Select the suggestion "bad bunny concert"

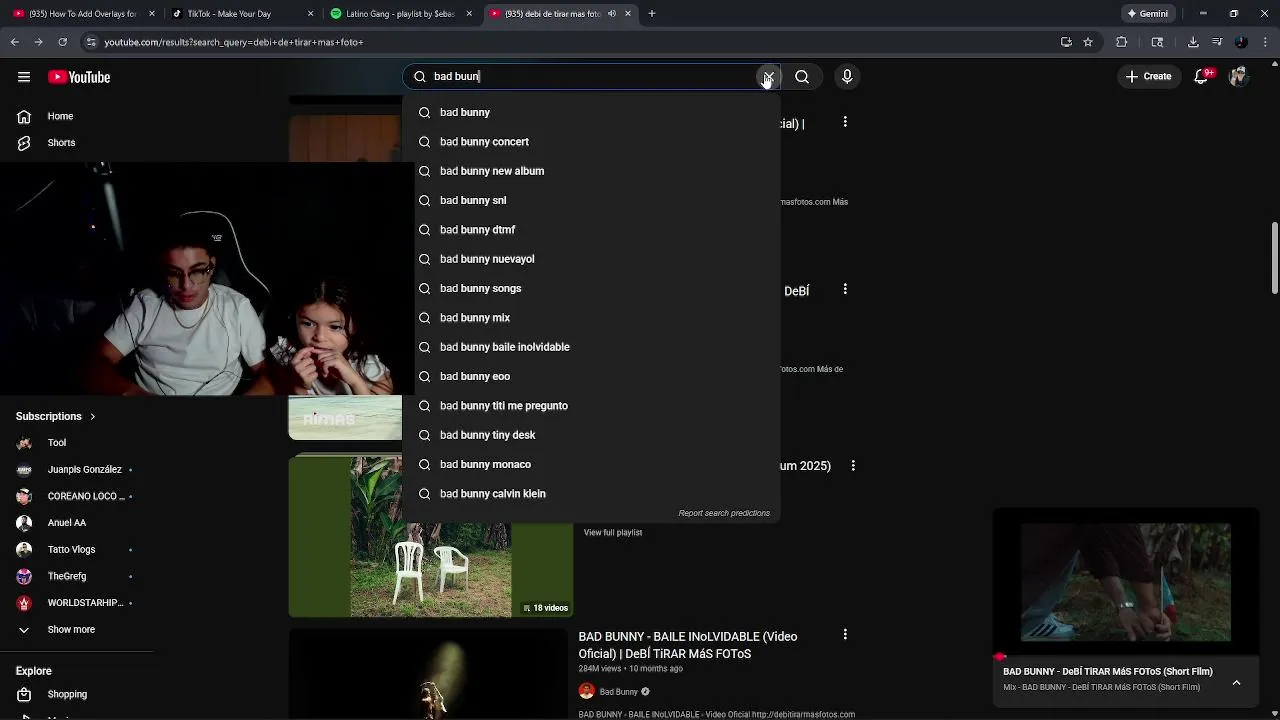click(590, 142)
